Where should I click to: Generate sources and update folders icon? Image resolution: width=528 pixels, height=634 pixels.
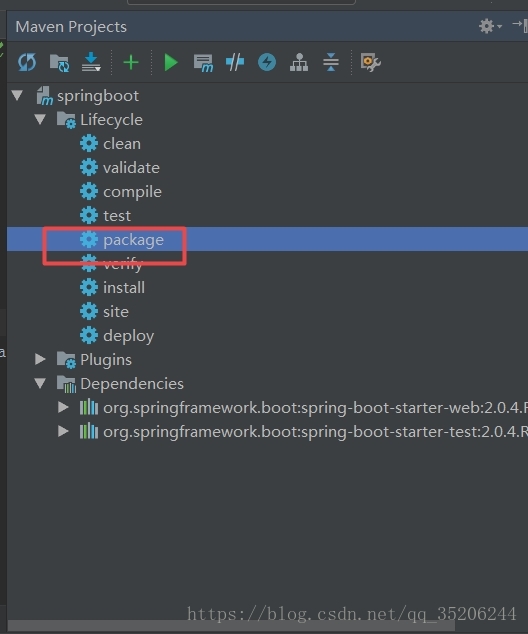click(59, 63)
